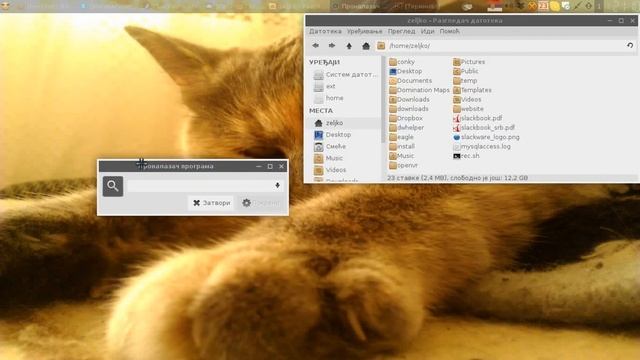Open the openvr folder

click(403, 165)
